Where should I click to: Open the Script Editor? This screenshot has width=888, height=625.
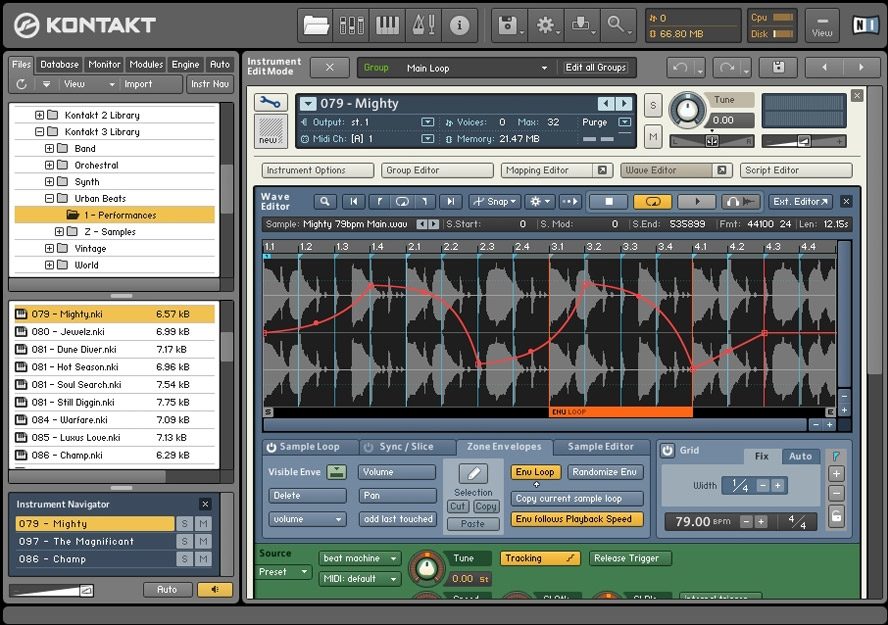coord(796,170)
